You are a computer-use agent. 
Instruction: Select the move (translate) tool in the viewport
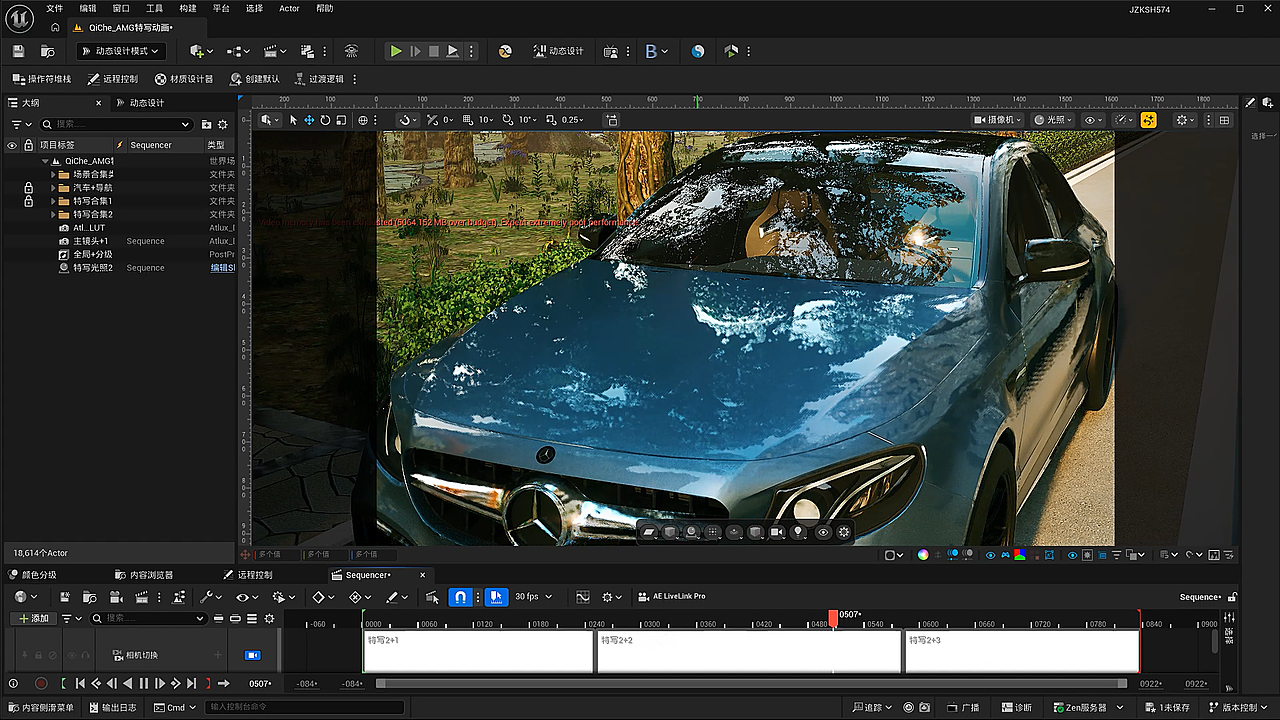pos(309,120)
